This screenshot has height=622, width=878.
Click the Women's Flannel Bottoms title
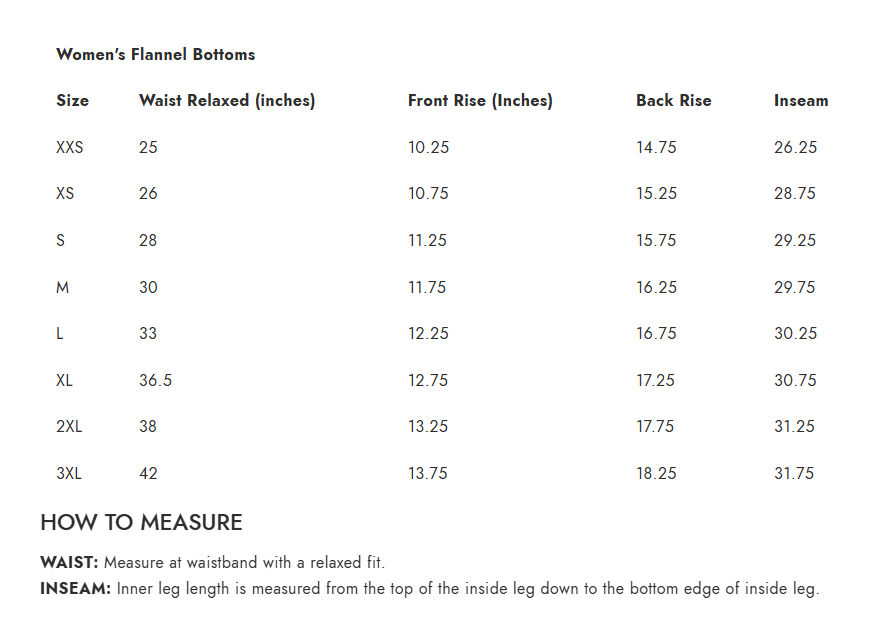155,54
